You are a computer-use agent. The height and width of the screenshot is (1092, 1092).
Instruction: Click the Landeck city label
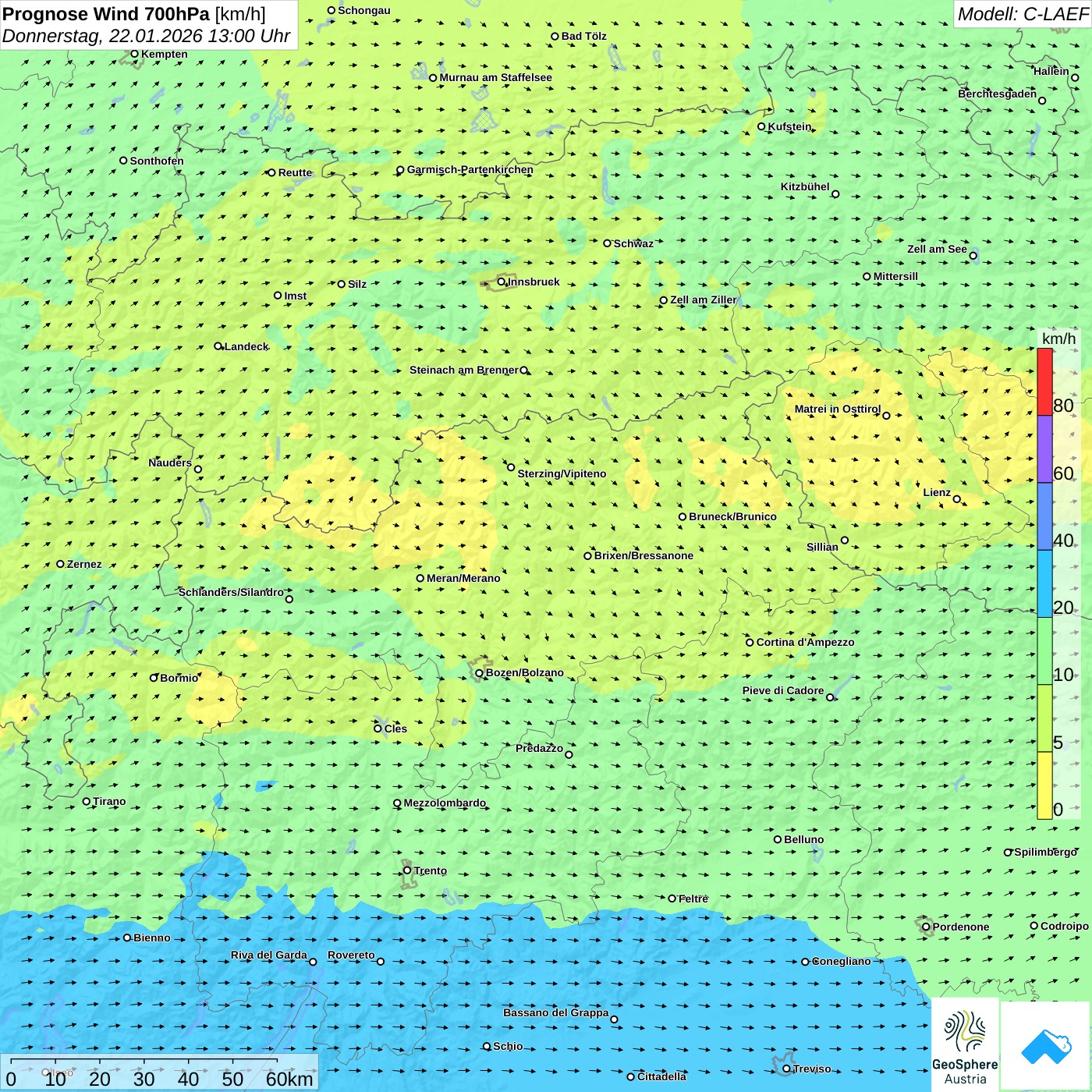coord(246,346)
